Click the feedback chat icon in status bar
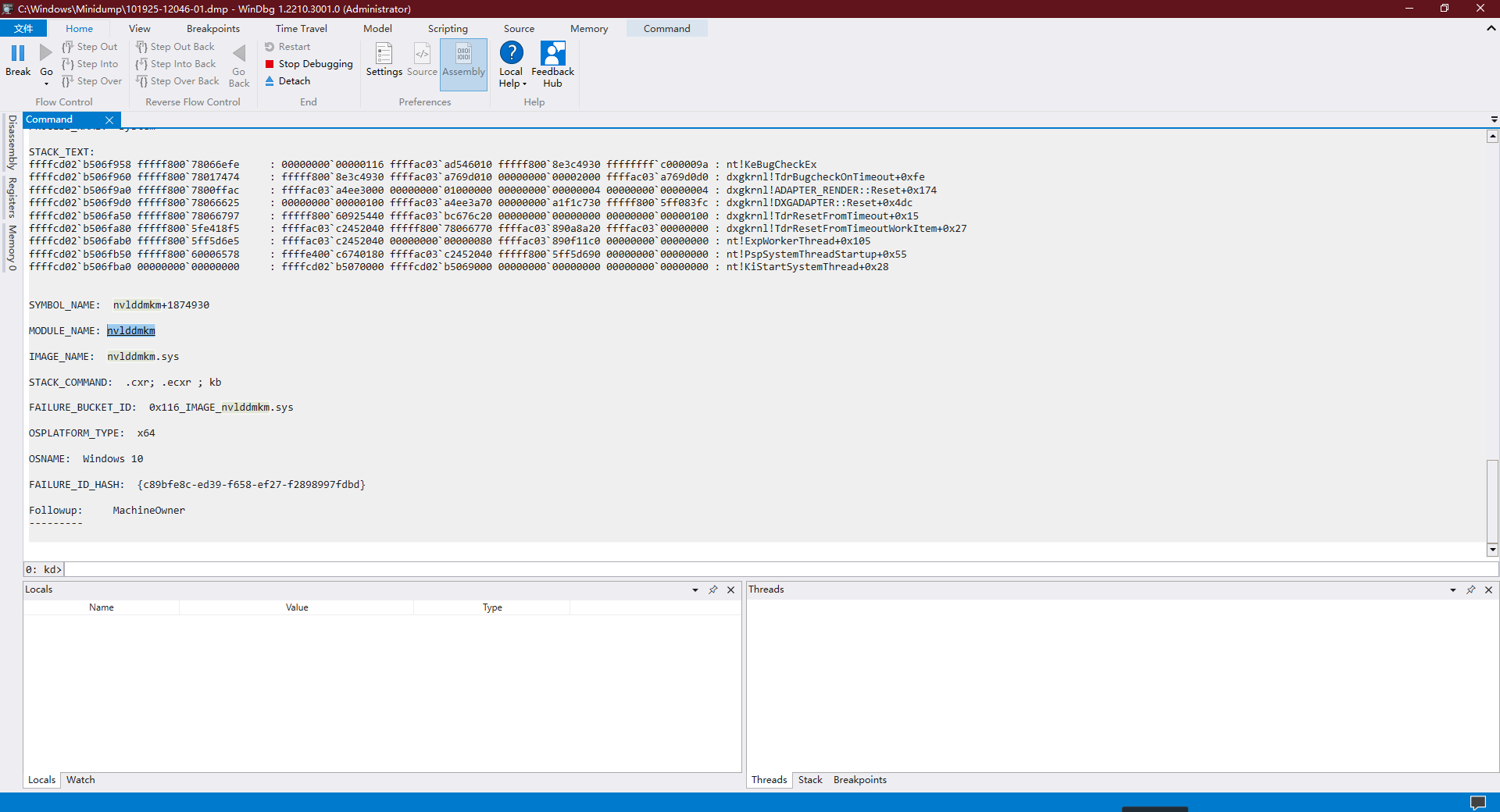Viewport: 1500px width, 812px height. coord(1478,803)
